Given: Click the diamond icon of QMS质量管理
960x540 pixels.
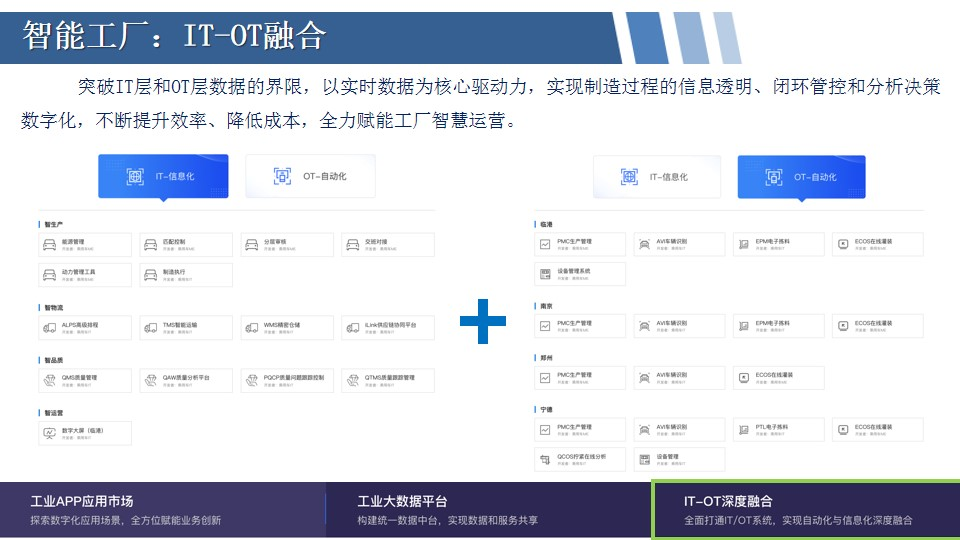Looking at the screenshot, I should tap(50, 381).
